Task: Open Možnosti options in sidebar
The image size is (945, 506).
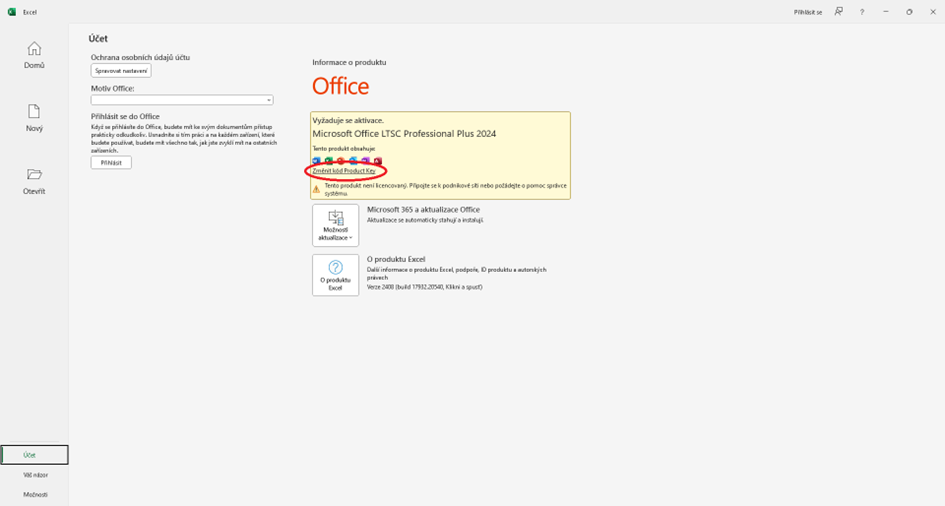Action: tap(35, 494)
